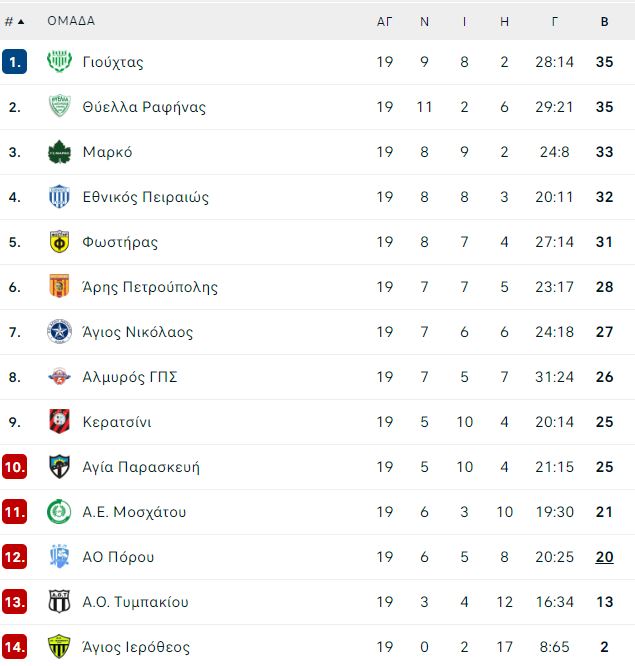Click the ΟΜΑΔΑ column header

pyautogui.click(x=71, y=21)
